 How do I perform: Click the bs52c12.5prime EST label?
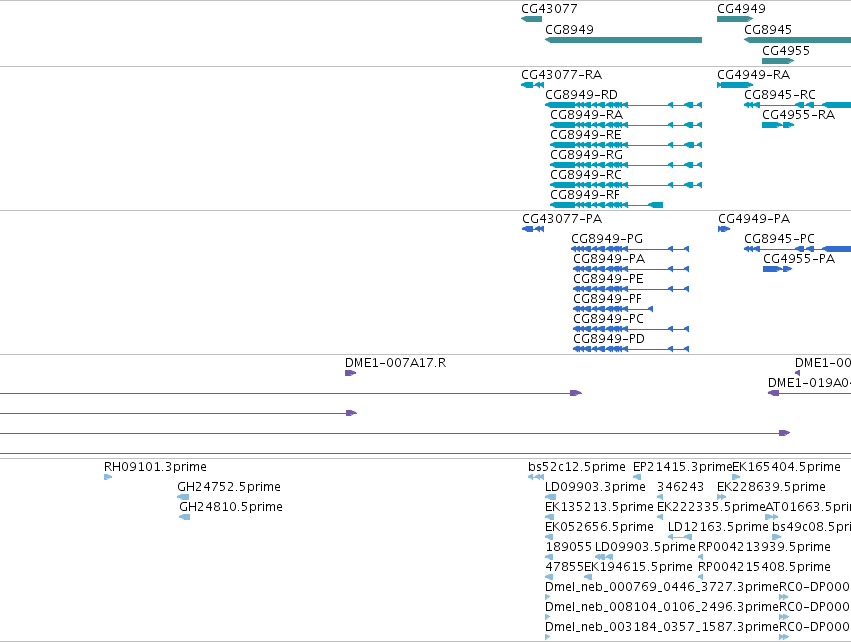pyautogui.click(x=577, y=467)
